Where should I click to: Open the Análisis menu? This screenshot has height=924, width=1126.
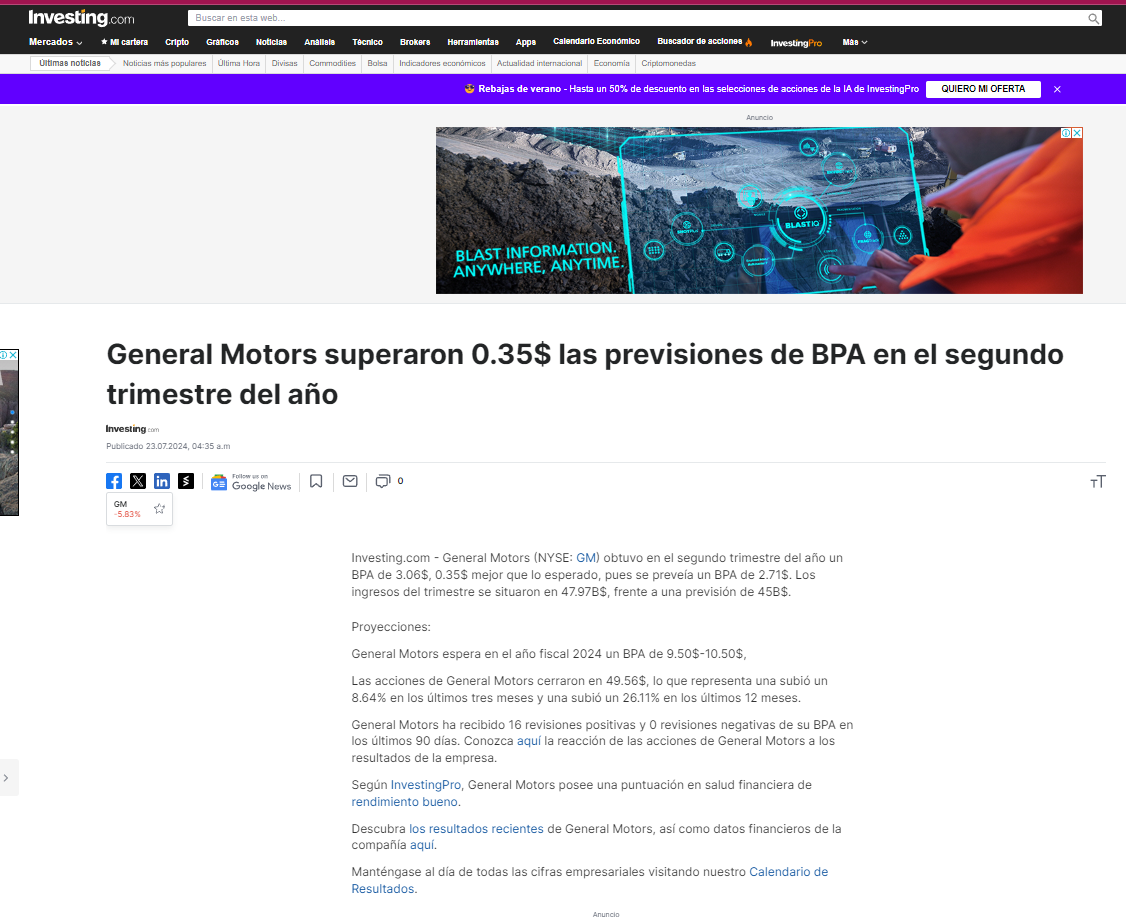tap(320, 42)
